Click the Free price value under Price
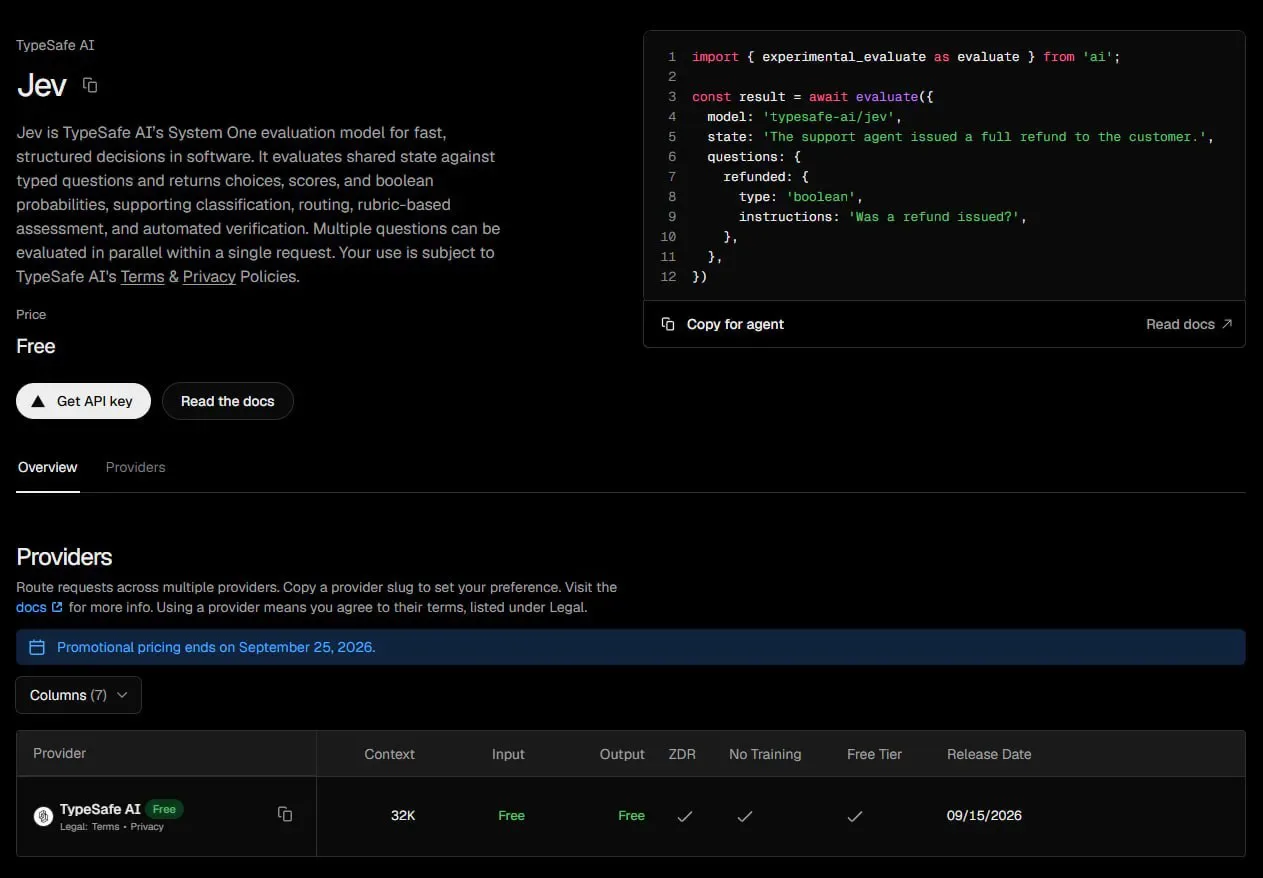This screenshot has width=1263, height=878. [36, 346]
